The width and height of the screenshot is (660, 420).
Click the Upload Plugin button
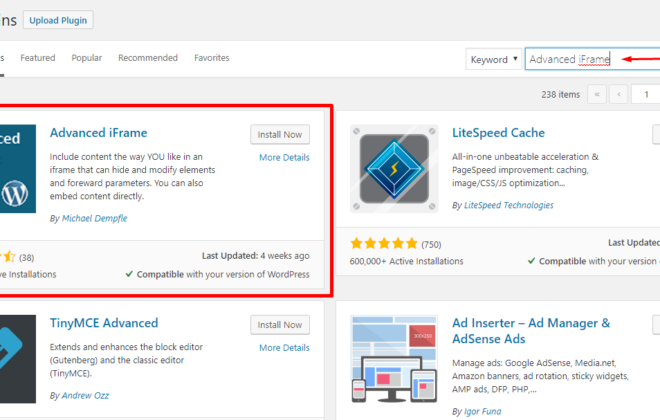(58, 20)
